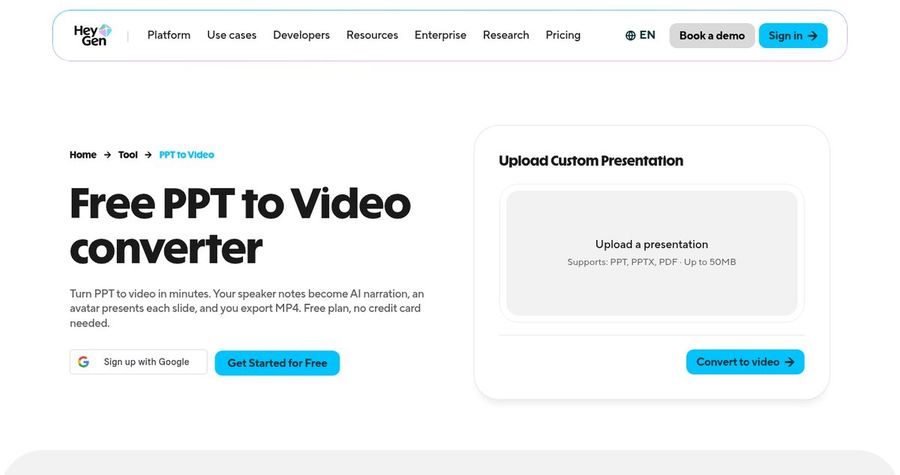The image size is (900, 475).
Task: Click the Google logo icon
Action: [84, 362]
